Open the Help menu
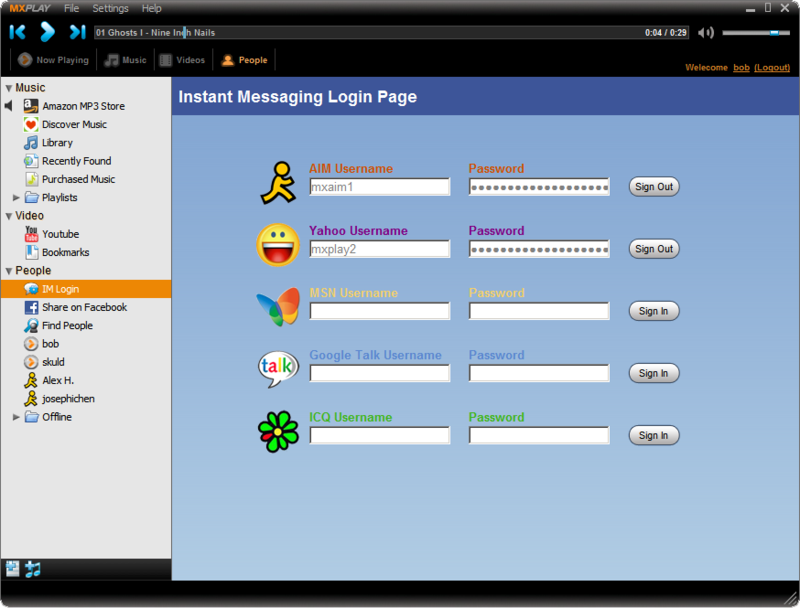The height and width of the screenshot is (608, 800). (x=152, y=8)
